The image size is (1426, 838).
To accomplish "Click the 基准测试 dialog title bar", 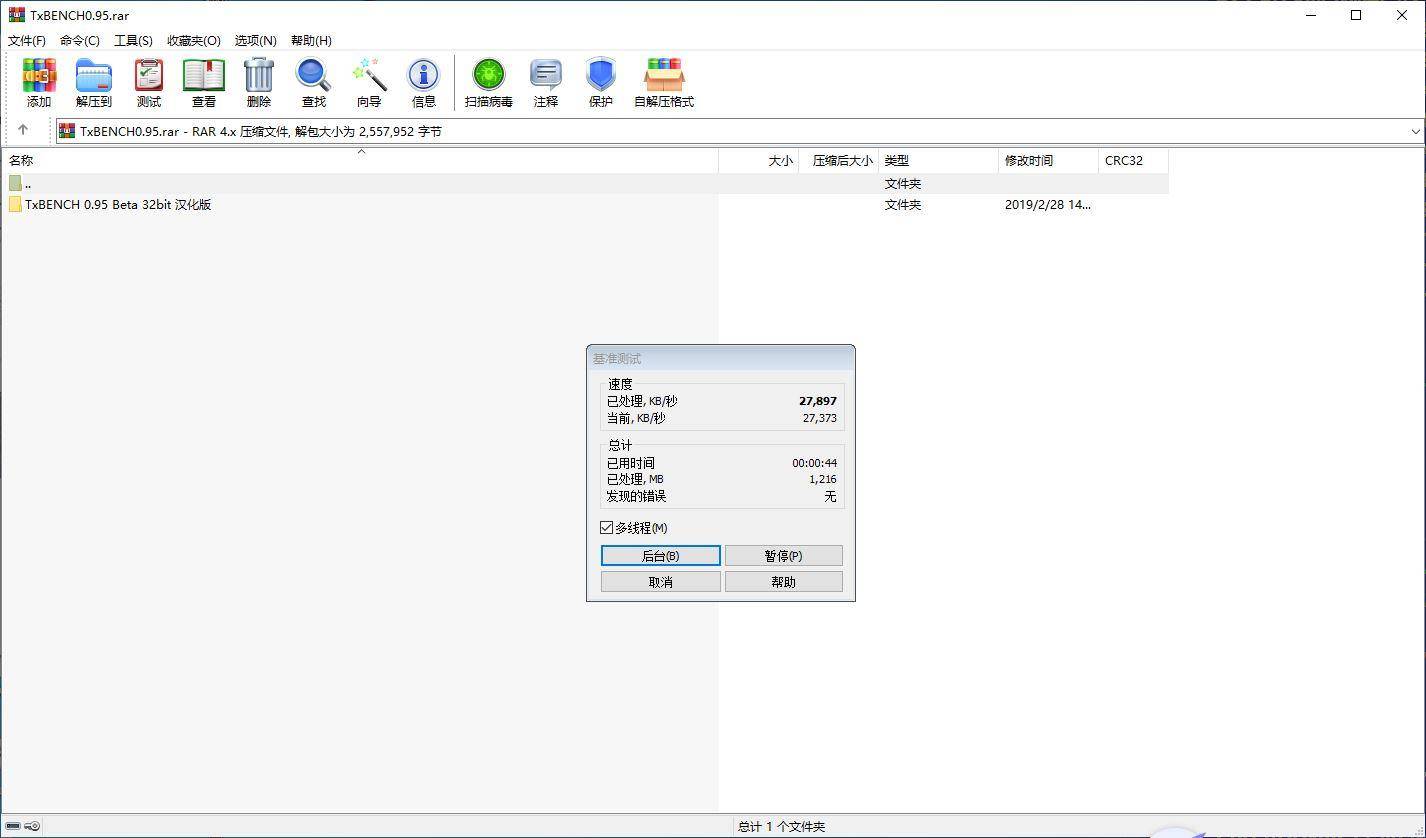I will pyautogui.click(x=720, y=358).
